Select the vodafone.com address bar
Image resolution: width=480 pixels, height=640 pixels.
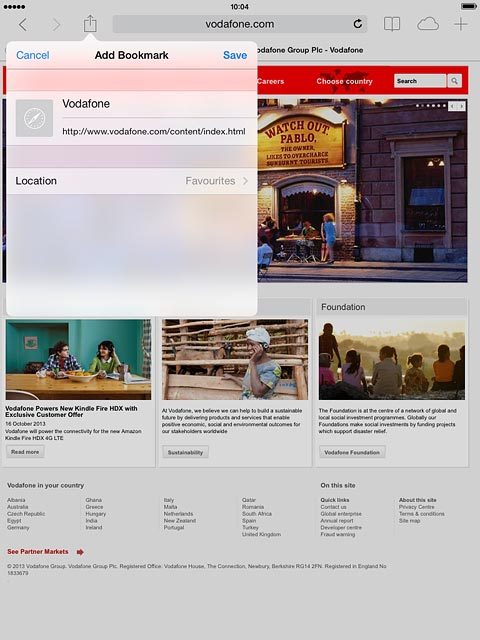click(x=240, y=24)
